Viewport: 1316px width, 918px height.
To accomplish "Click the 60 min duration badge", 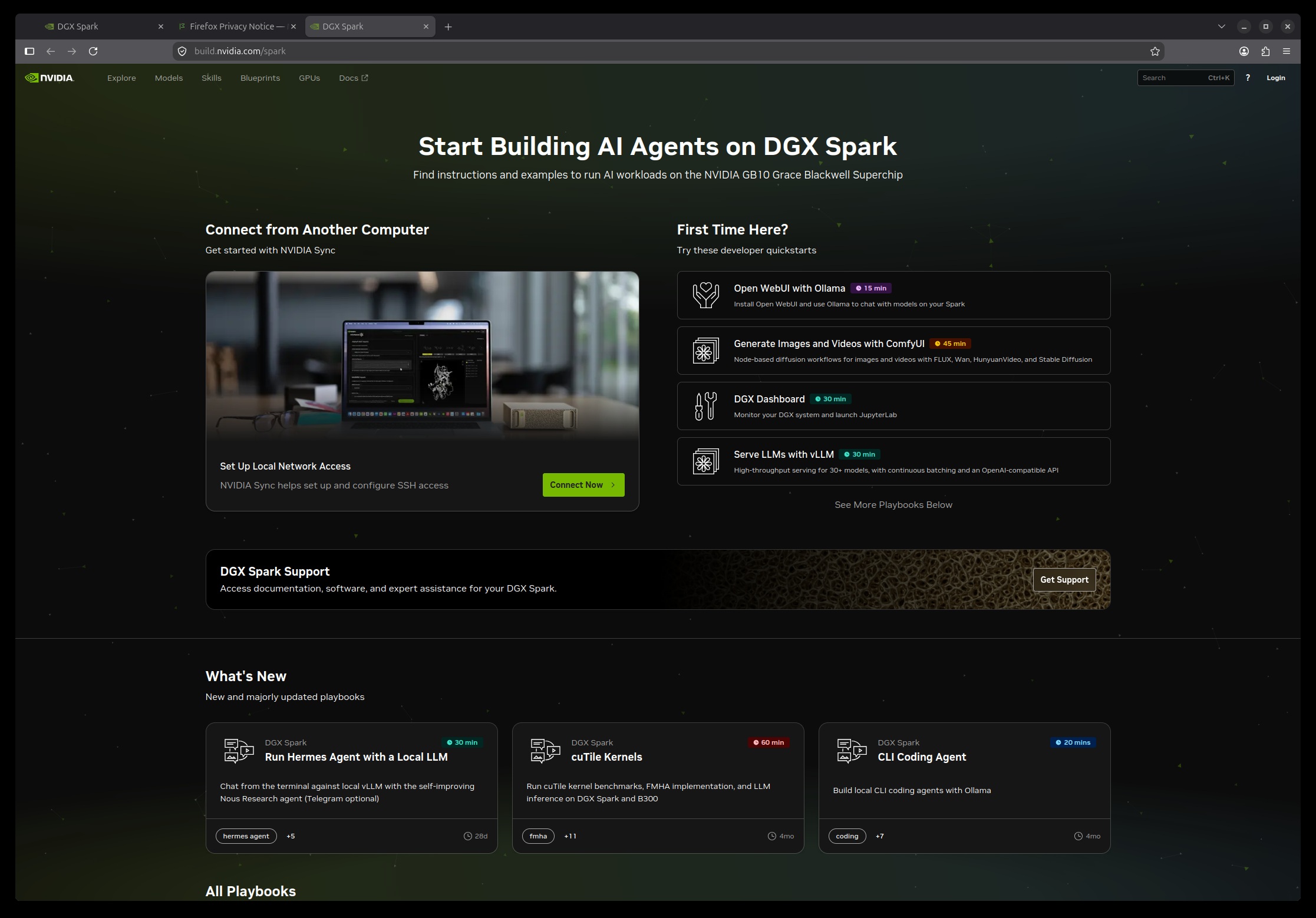I will coord(769,742).
